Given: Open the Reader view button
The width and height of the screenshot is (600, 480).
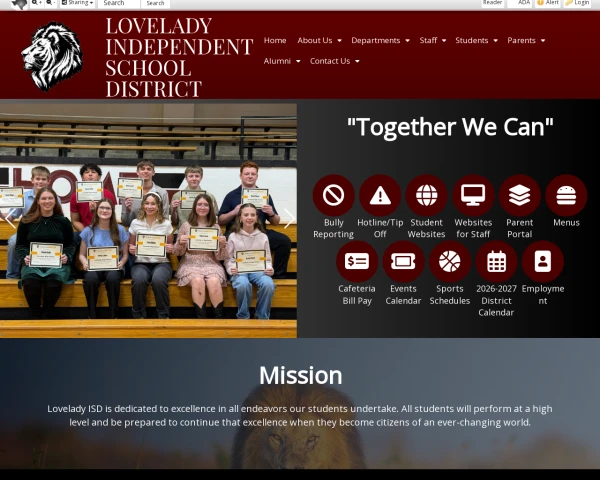Looking at the screenshot, I should coord(492,3).
